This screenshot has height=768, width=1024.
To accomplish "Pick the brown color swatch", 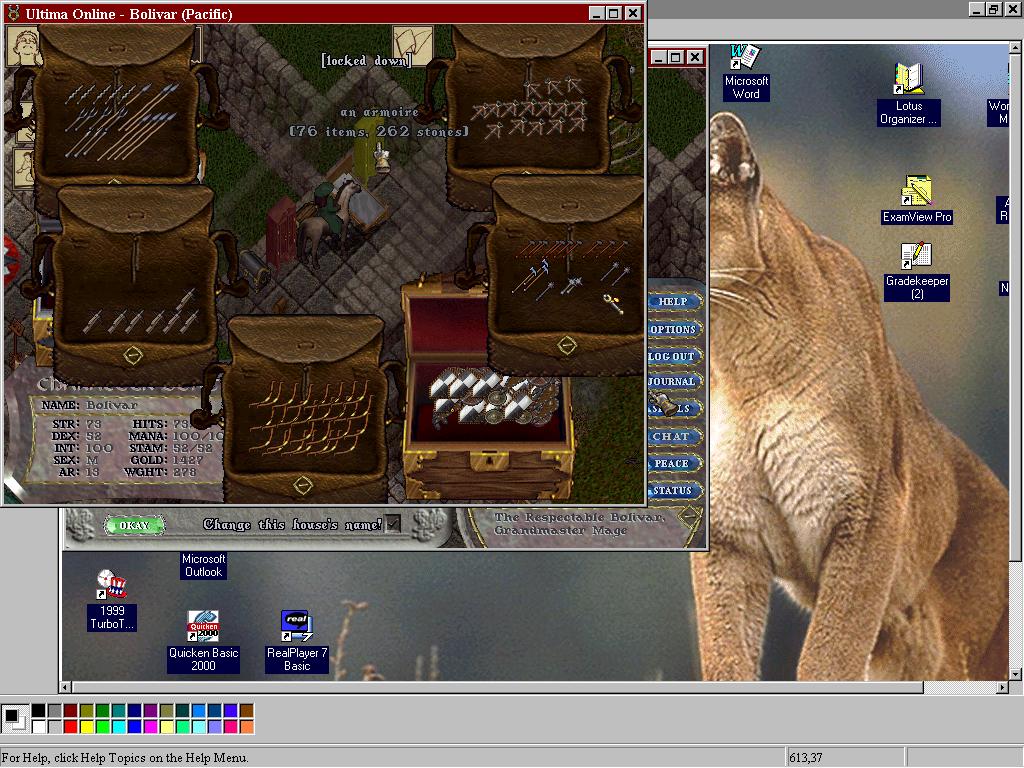I will coord(246,711).
